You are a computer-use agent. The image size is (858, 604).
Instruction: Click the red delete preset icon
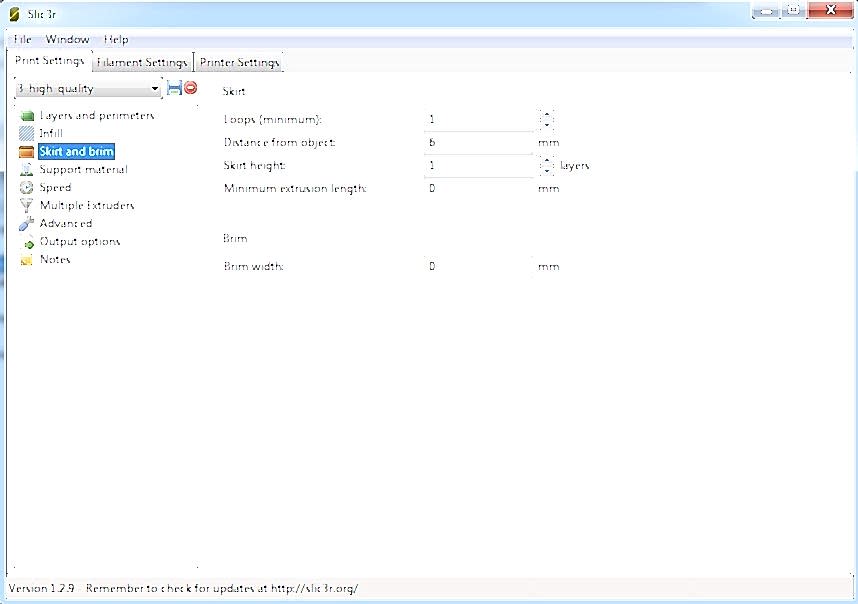[x=190, y=88]
